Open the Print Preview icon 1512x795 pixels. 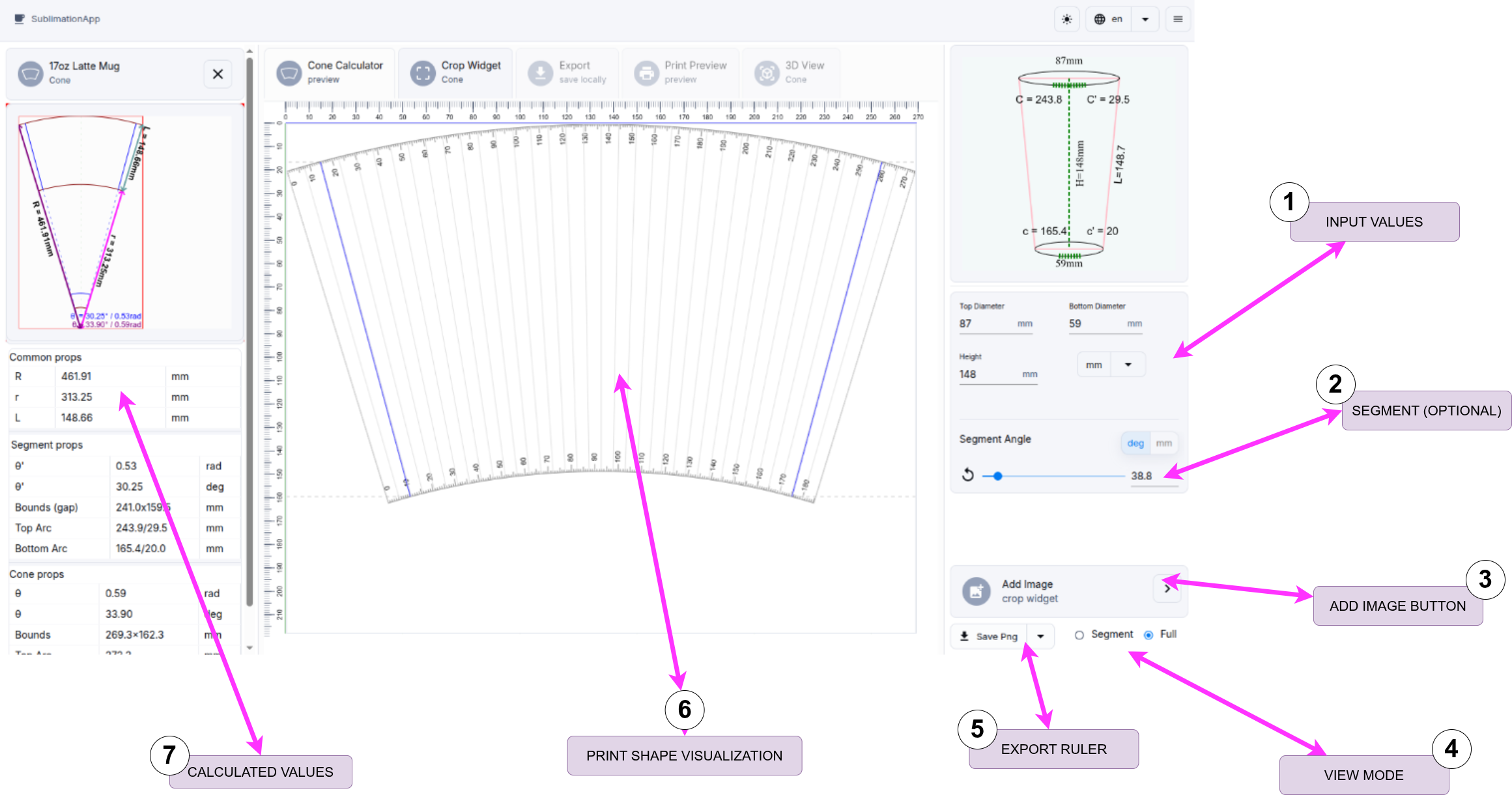[x=647, y=72]
